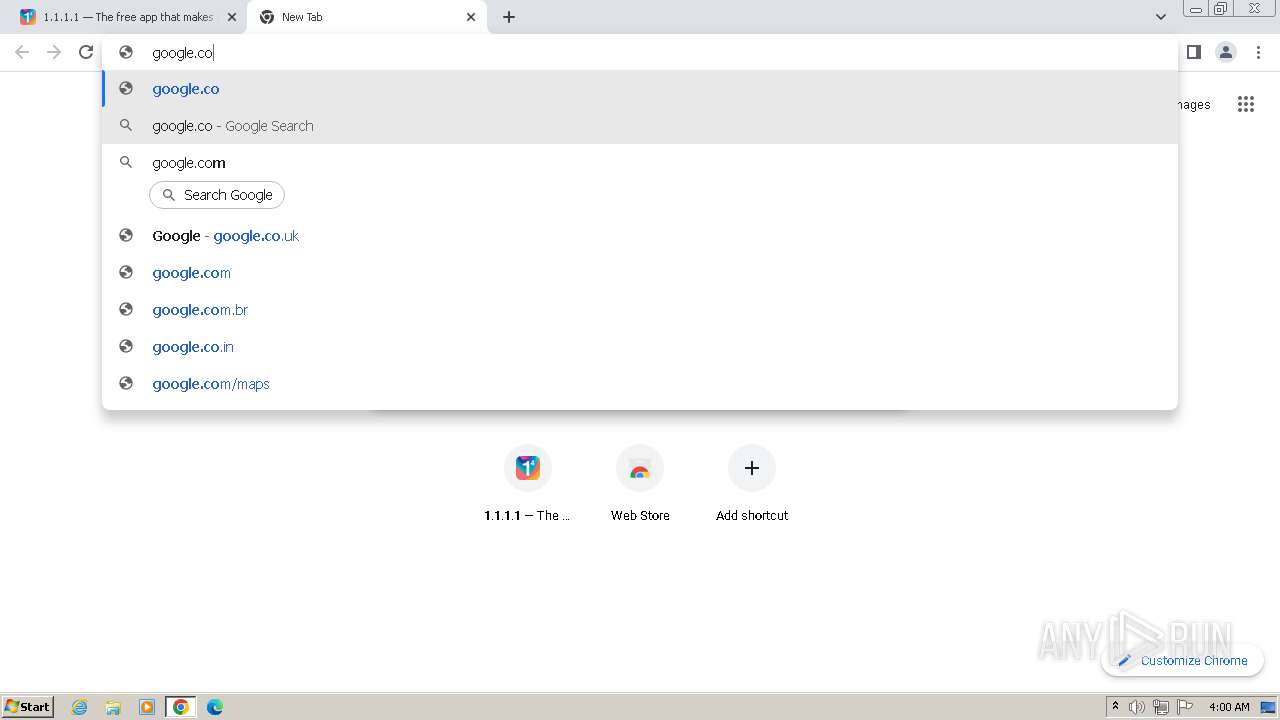Viewport: 1280px width, 720px height.
Task: Open the profile avatar icon
Action: click(1225, 52)
